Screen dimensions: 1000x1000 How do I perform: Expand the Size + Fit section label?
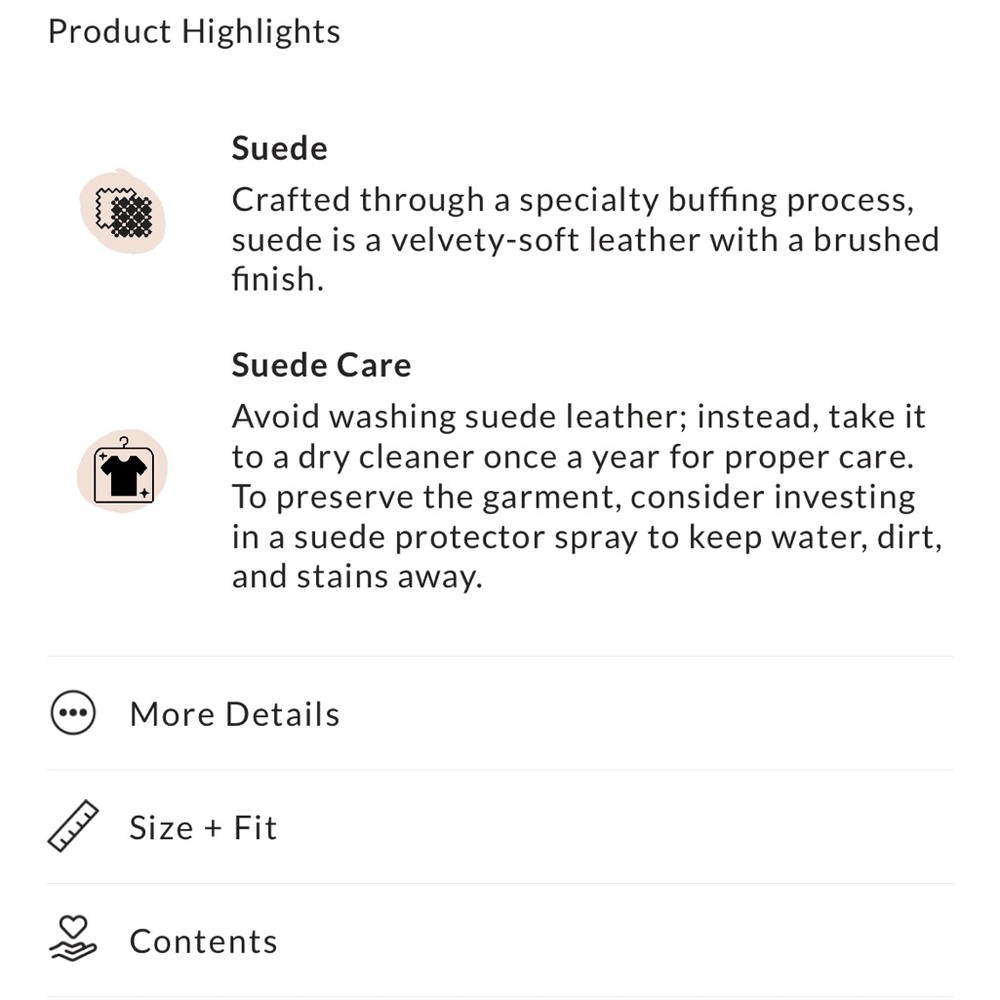(x=203, y=828)
